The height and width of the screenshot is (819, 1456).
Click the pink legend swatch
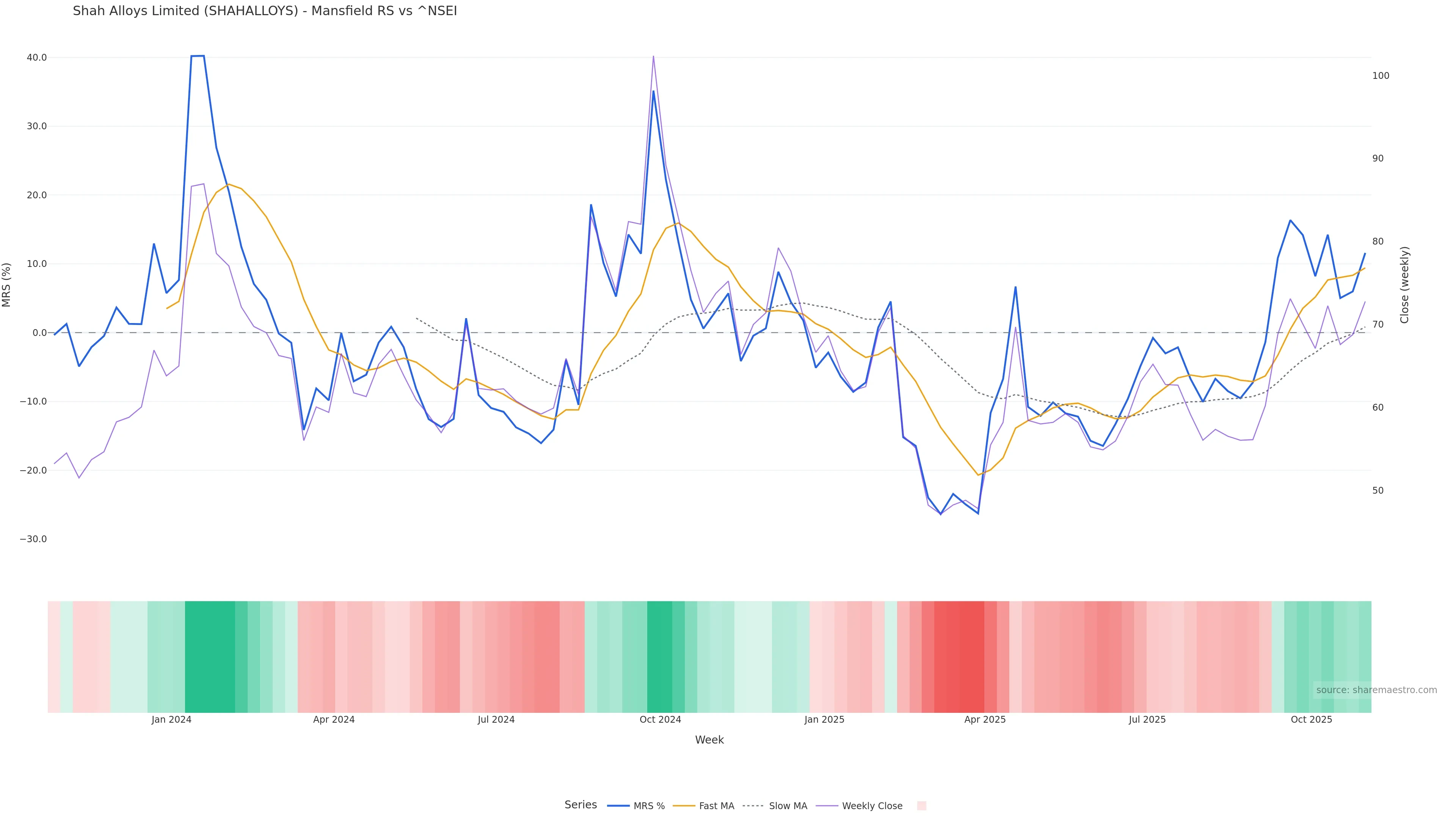pyautogui.click(x=921, y=806)
